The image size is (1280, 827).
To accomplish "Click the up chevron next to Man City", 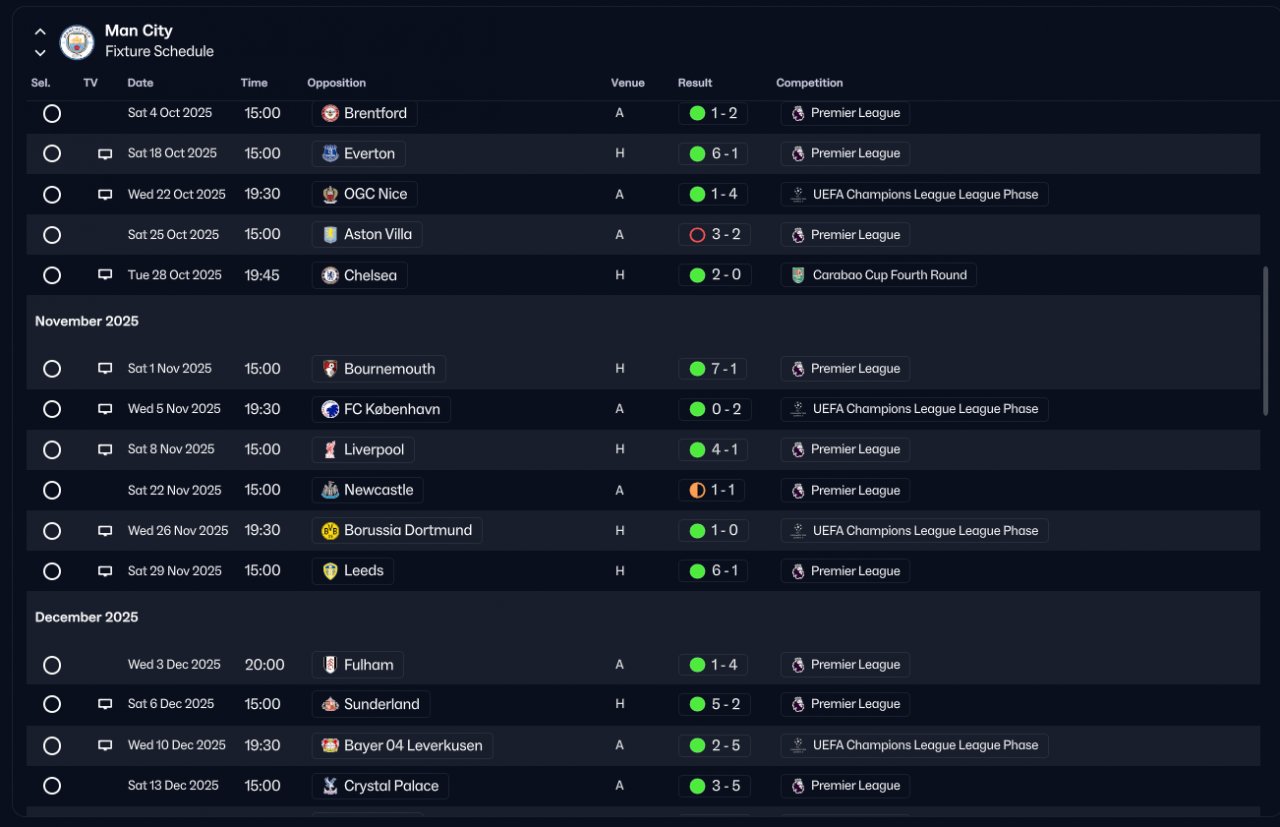I will tap(40, 31).
